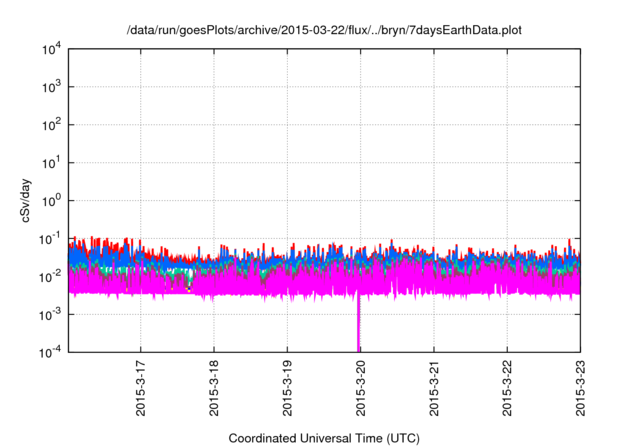This screenshot has width=640, height=448.
Task: Click the 10^-2 y-axis tick label
Action: click(x=50, y=277)
